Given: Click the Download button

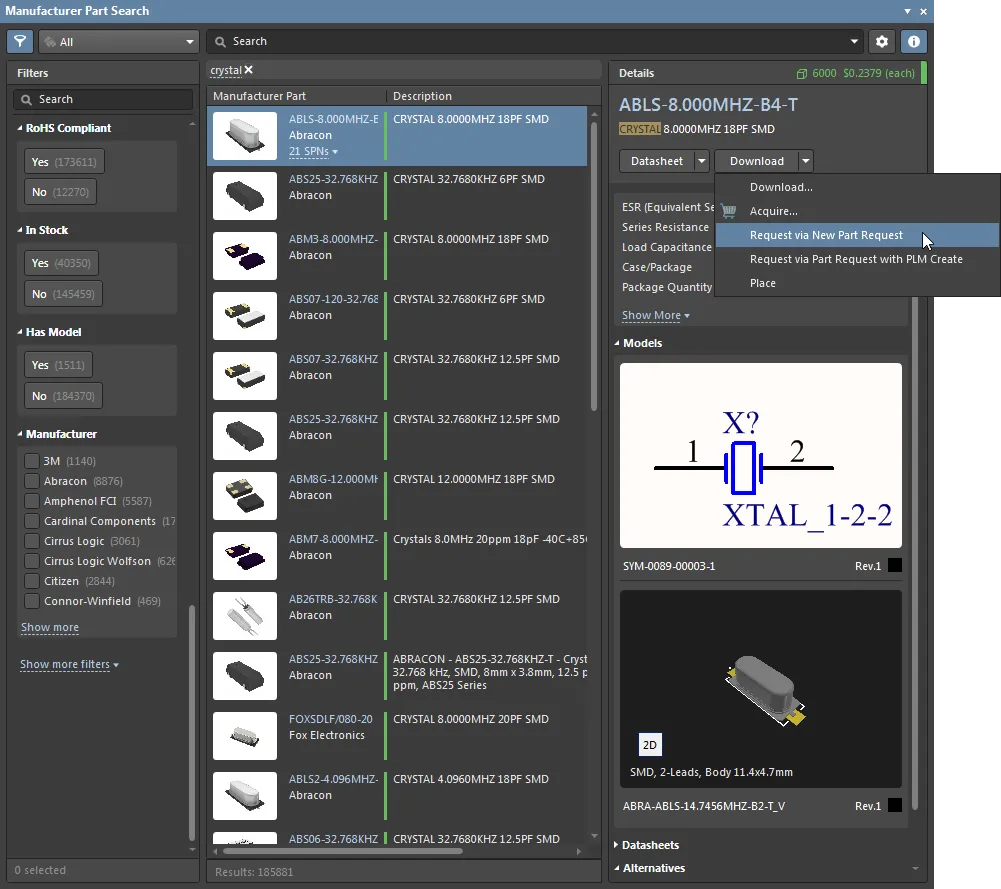Looking at the screenshot, I should [x=756, y=161].
